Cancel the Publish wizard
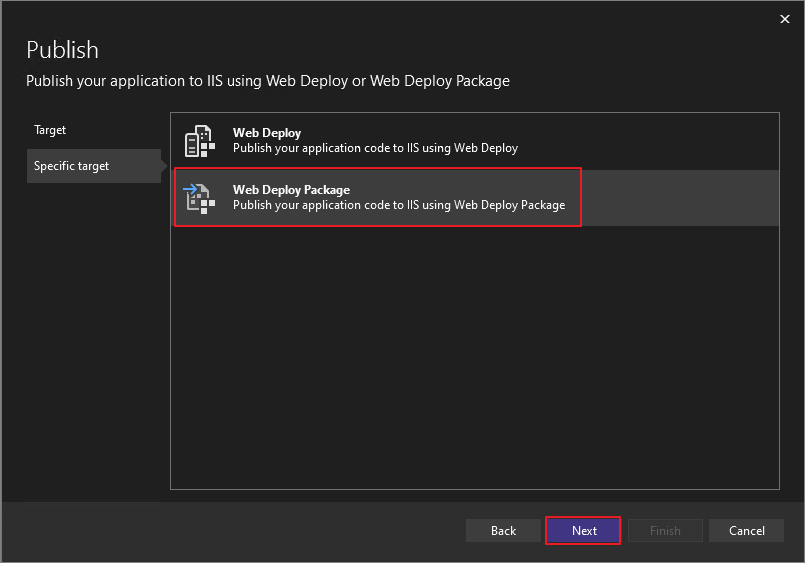 [746, 531]
